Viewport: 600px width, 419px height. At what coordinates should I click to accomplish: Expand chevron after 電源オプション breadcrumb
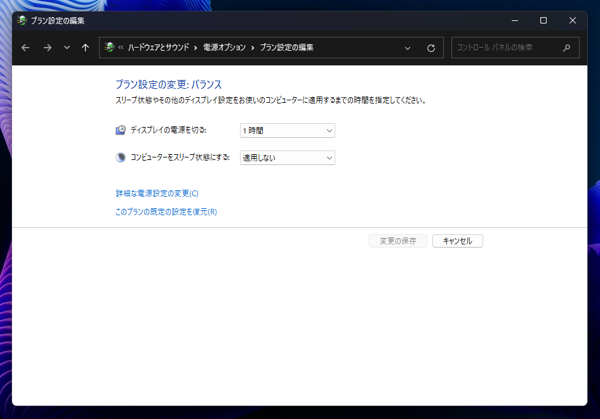[253, 48]
